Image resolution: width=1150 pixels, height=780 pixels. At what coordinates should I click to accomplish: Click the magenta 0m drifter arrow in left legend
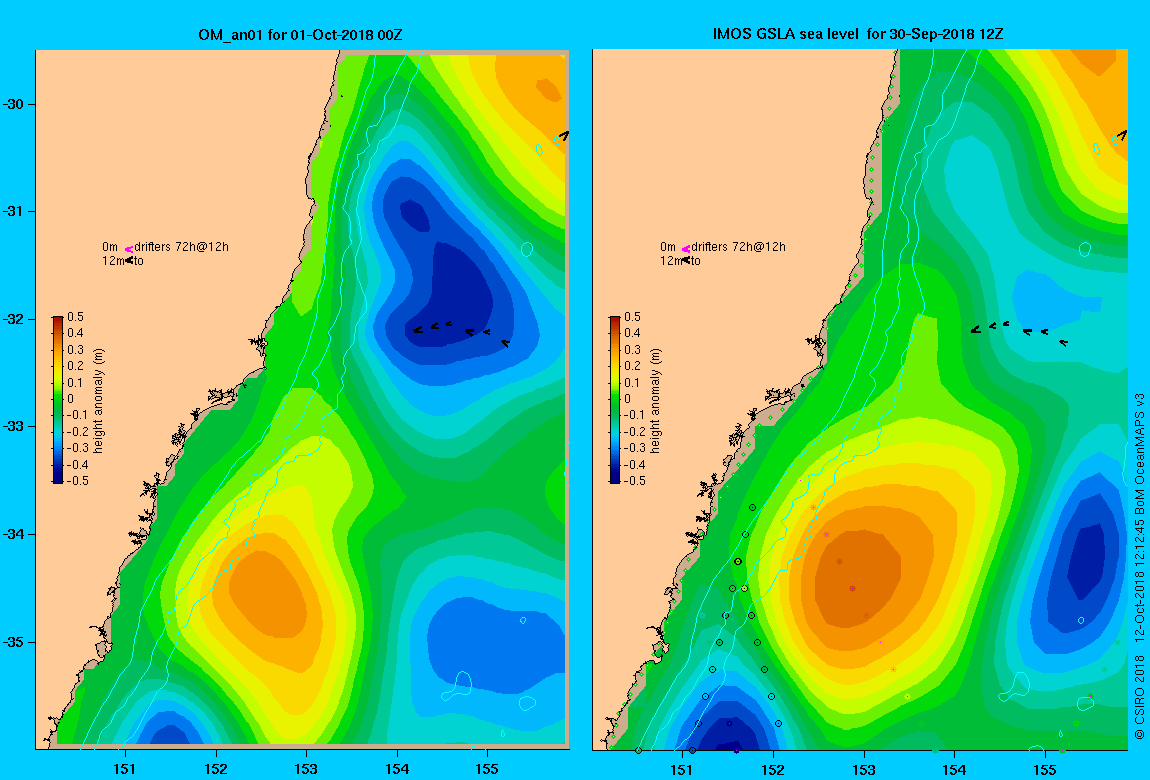coord(128,249)
